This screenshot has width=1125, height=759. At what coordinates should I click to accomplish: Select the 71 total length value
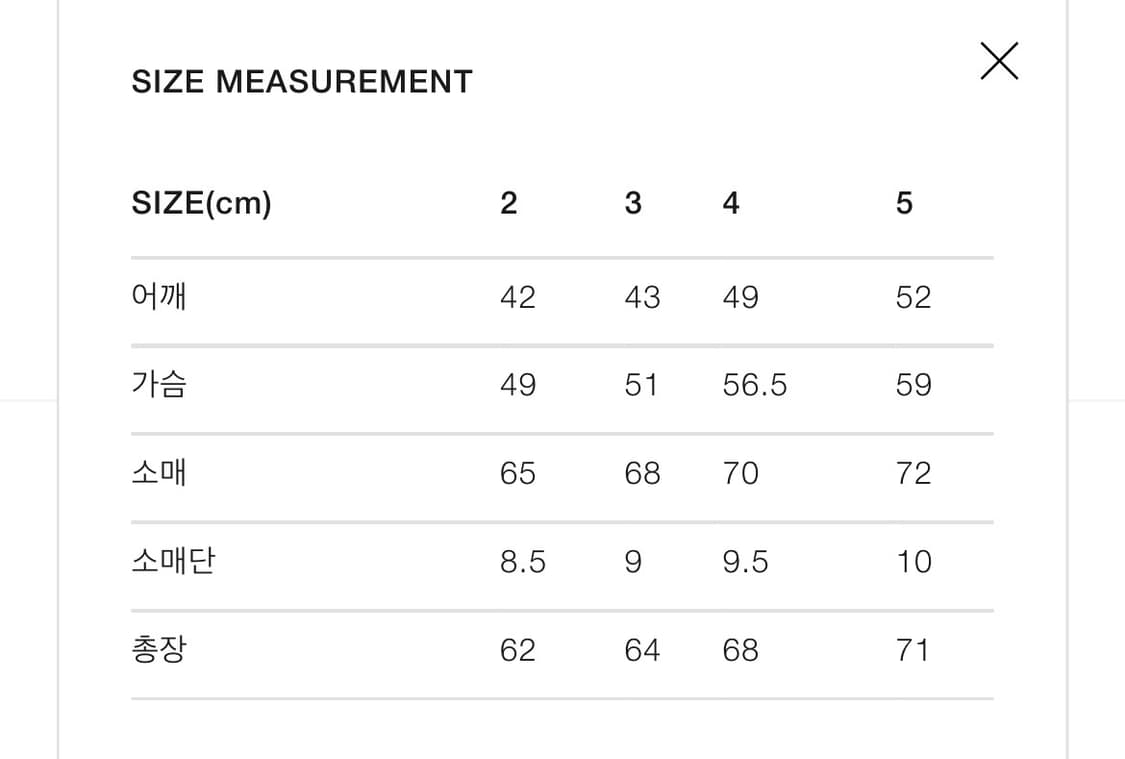913,650
